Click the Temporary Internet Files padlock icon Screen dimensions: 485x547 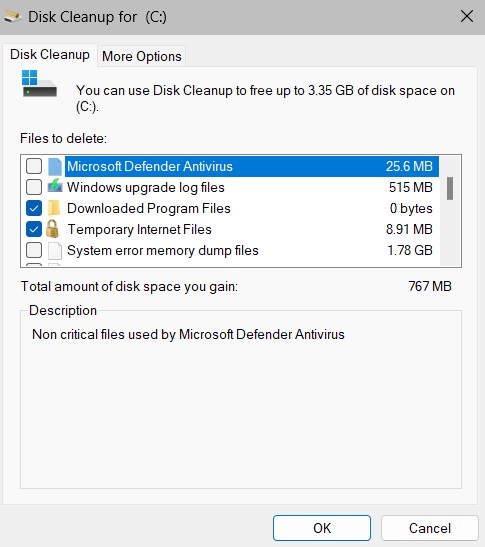[x=52, y=229]
